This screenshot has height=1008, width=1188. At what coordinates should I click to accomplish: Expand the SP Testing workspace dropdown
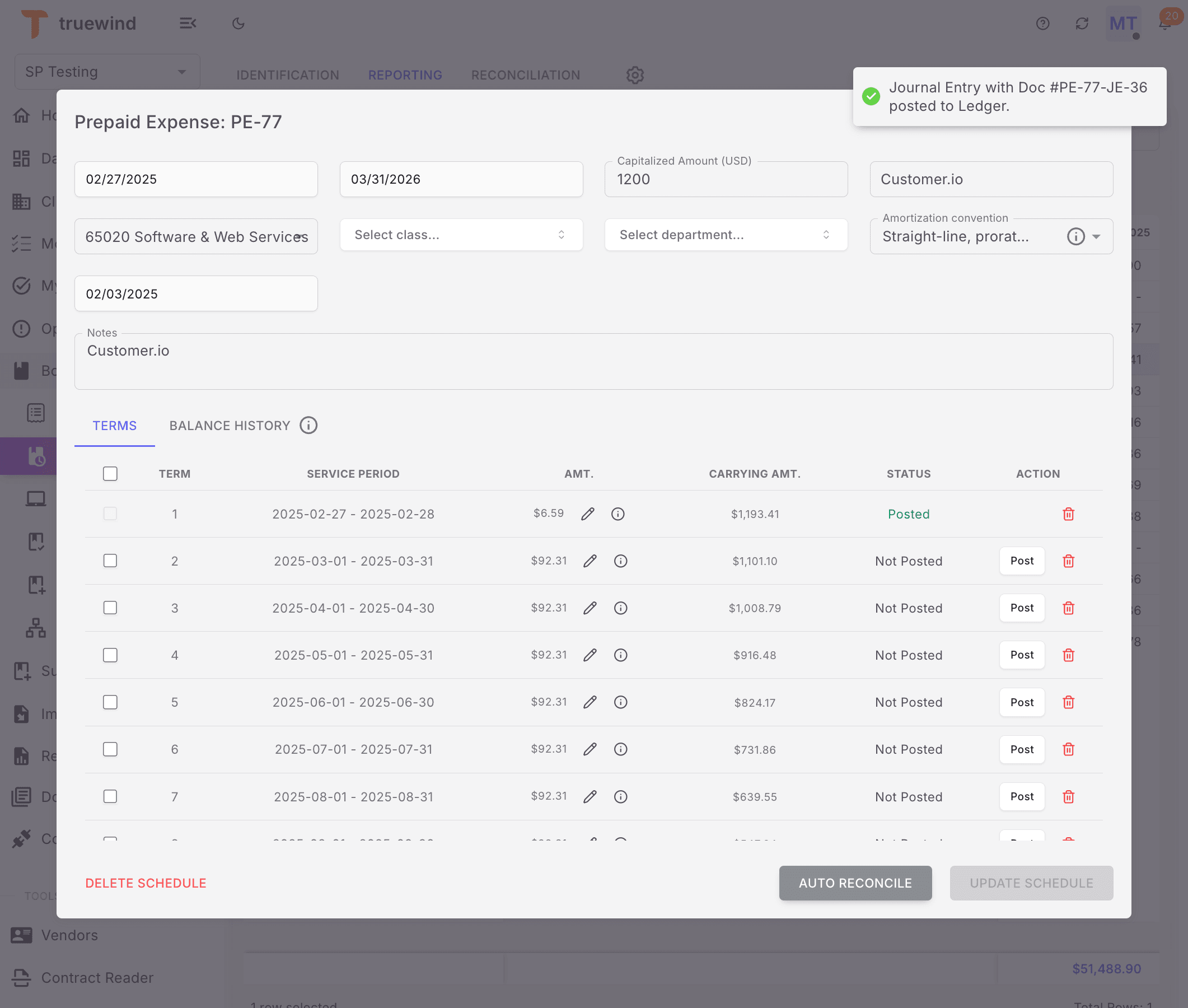click(x=181, y=72)
